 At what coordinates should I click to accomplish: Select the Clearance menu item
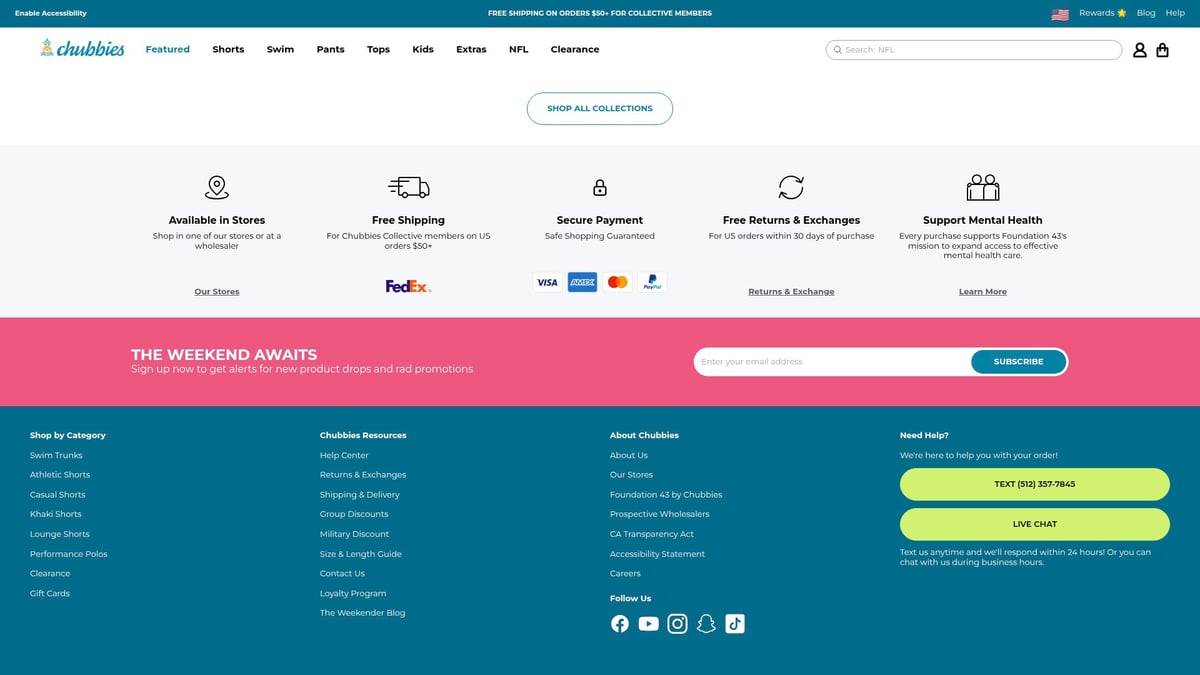click(x=575, y=49)
